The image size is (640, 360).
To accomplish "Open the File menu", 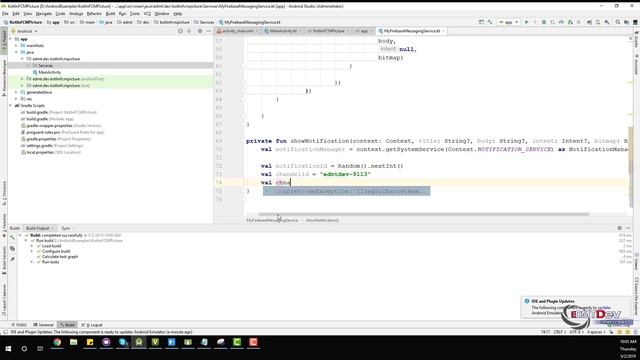I will tap(5, 14).
